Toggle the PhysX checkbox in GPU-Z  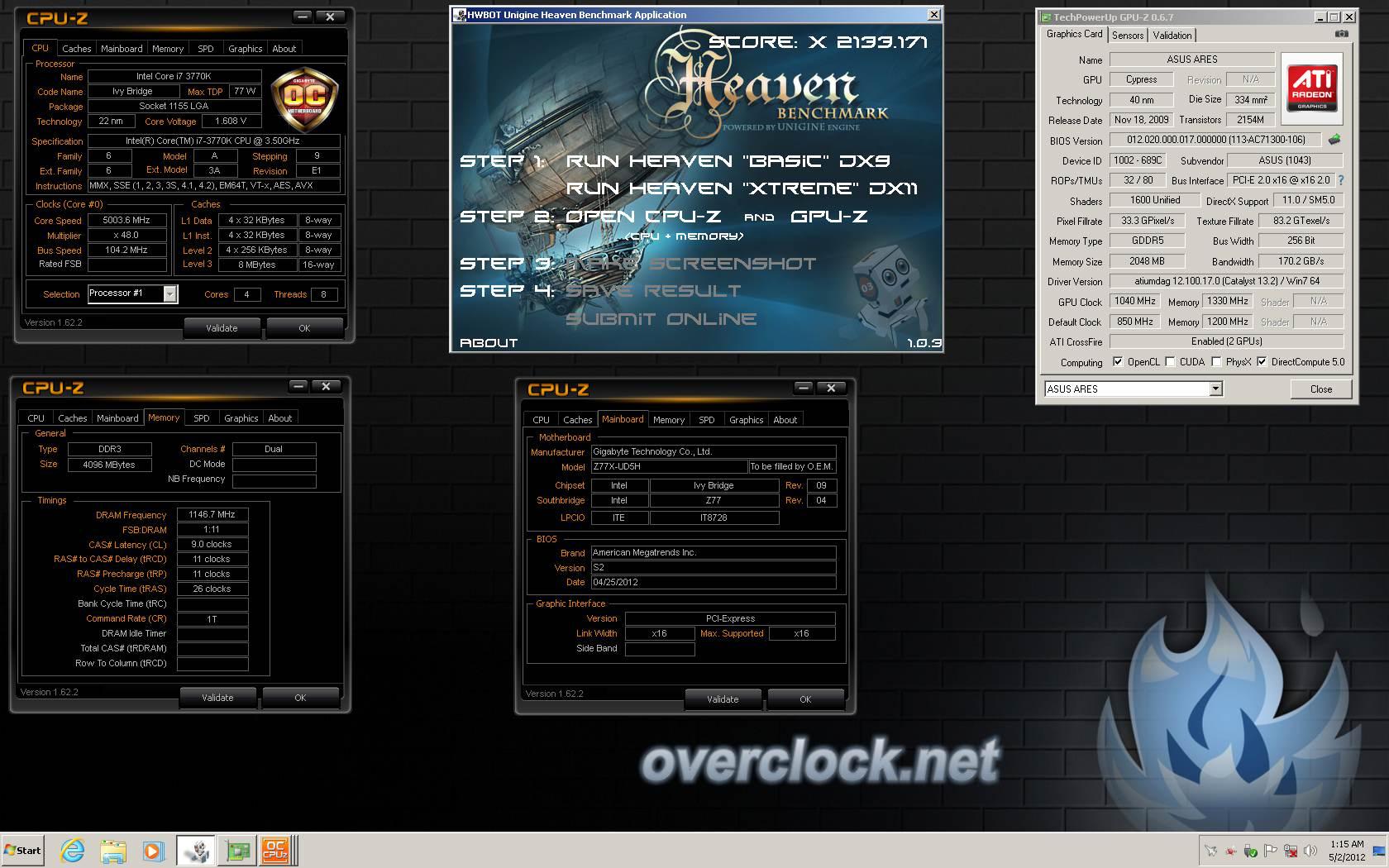point(1216,361)
